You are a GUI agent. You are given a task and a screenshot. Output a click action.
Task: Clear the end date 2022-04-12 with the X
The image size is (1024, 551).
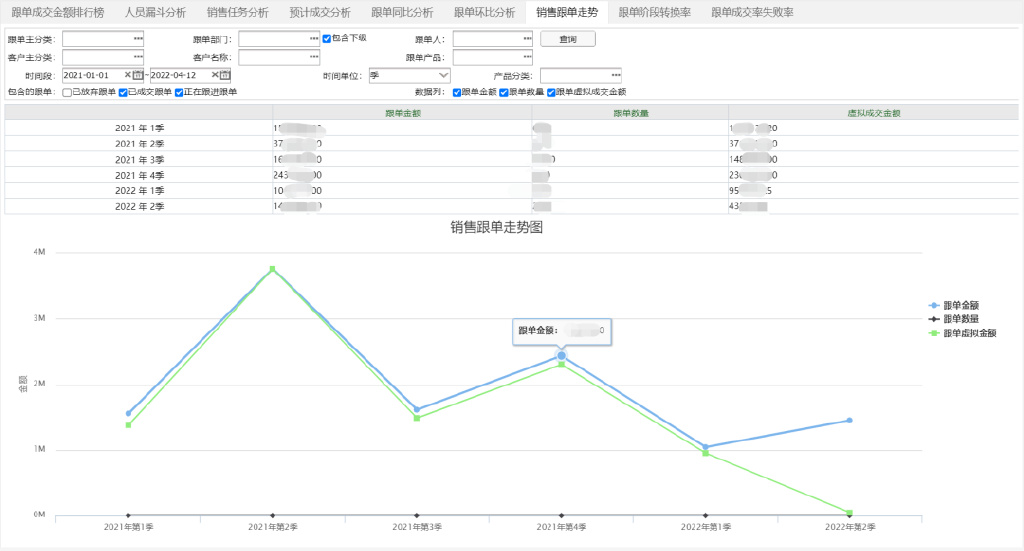click(x=215, y=75)
